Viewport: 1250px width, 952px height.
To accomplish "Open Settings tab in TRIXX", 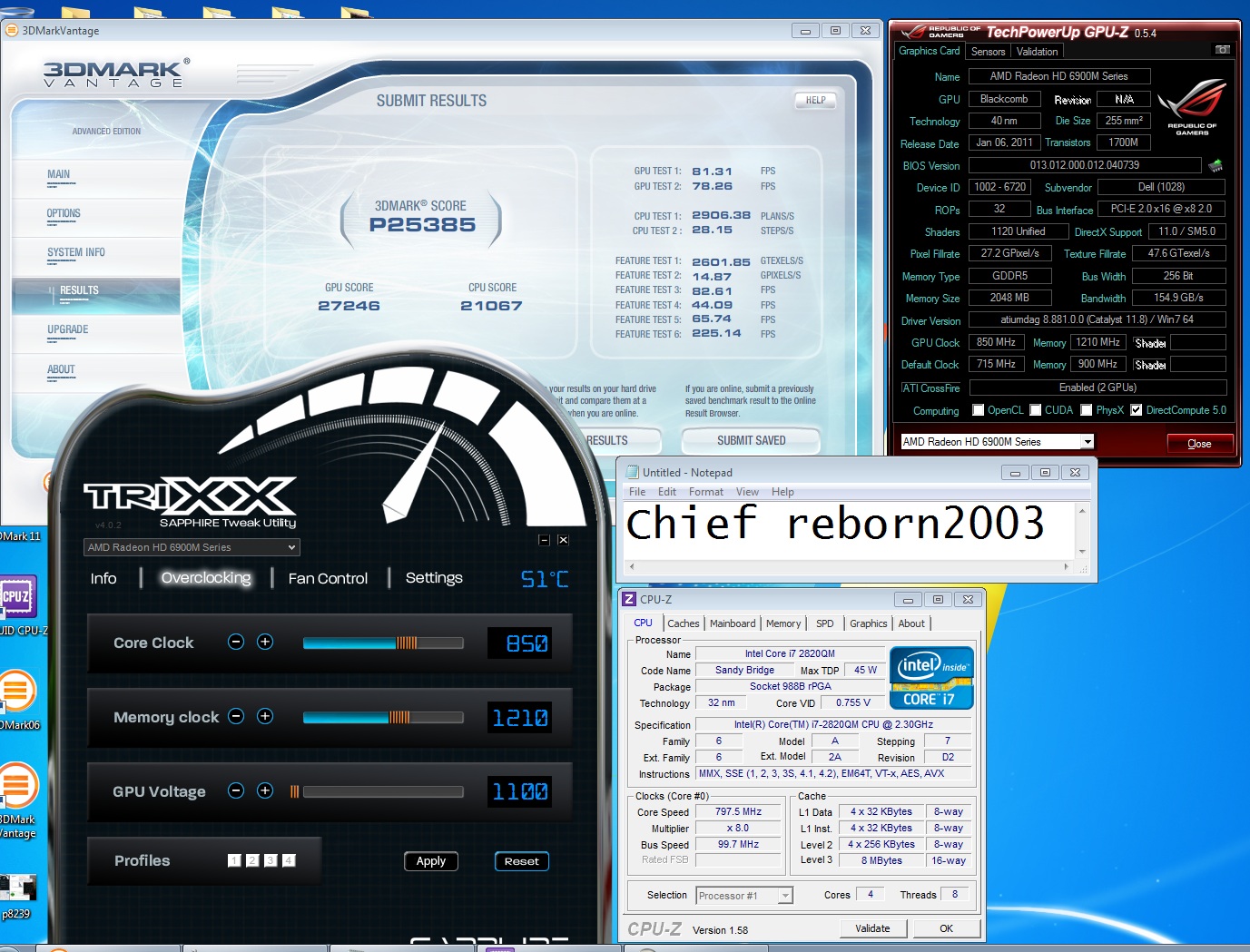I will [x=434, y=578].
